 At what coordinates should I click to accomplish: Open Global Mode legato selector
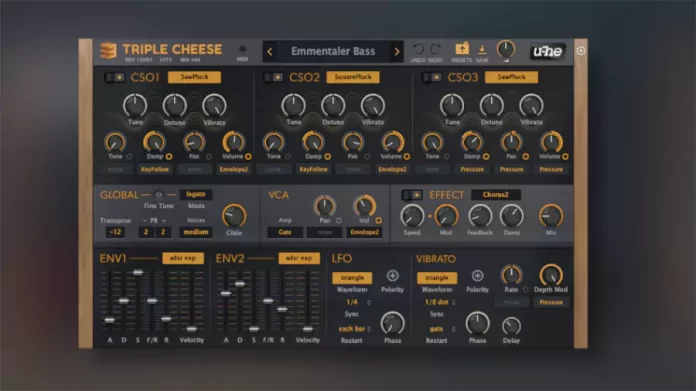point(196,194)
